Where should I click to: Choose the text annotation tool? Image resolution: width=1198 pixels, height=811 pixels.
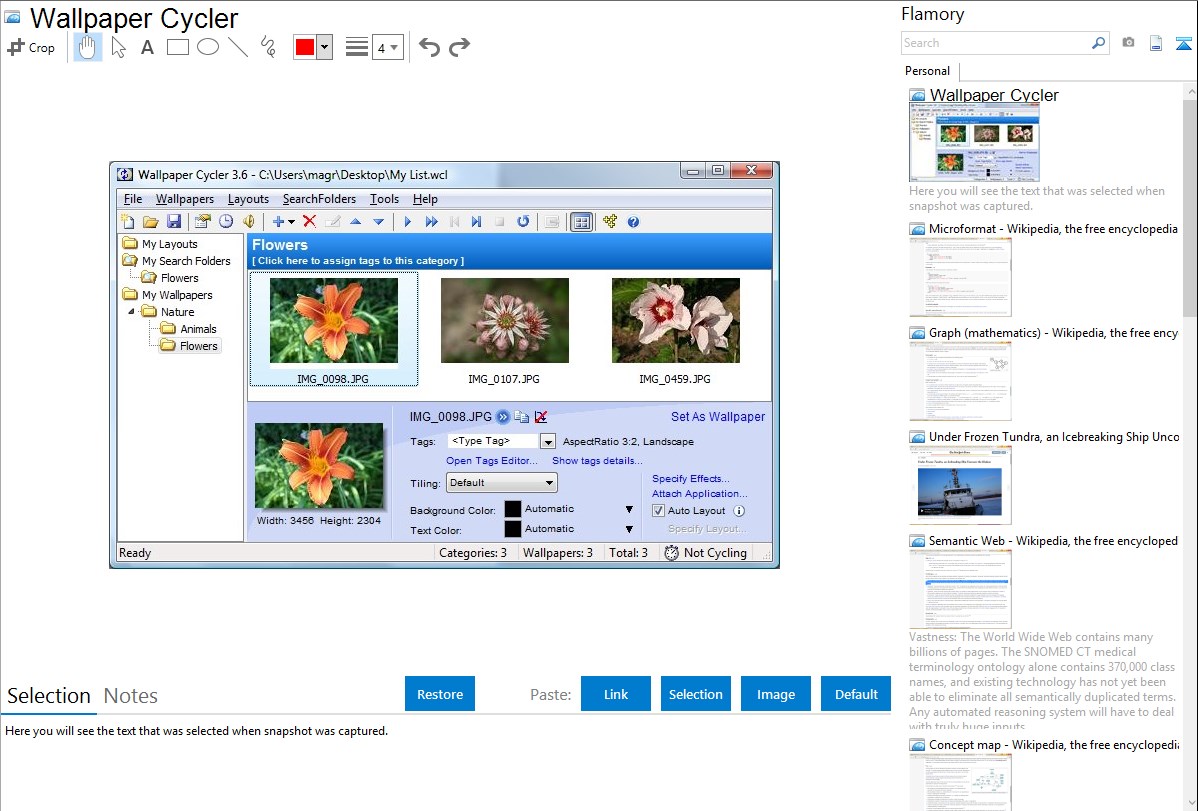(147, 47)
